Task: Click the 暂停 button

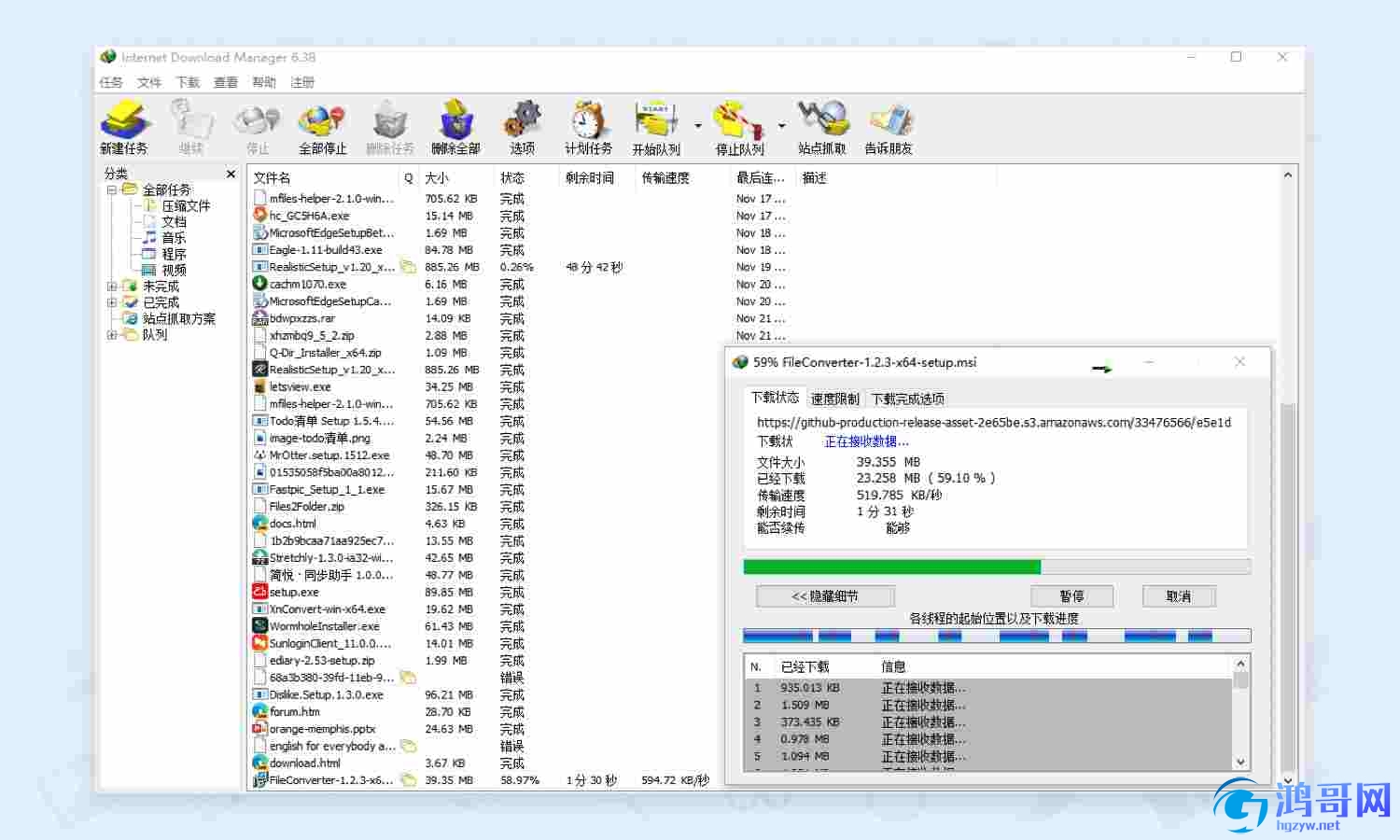Action: [1071, 595]
